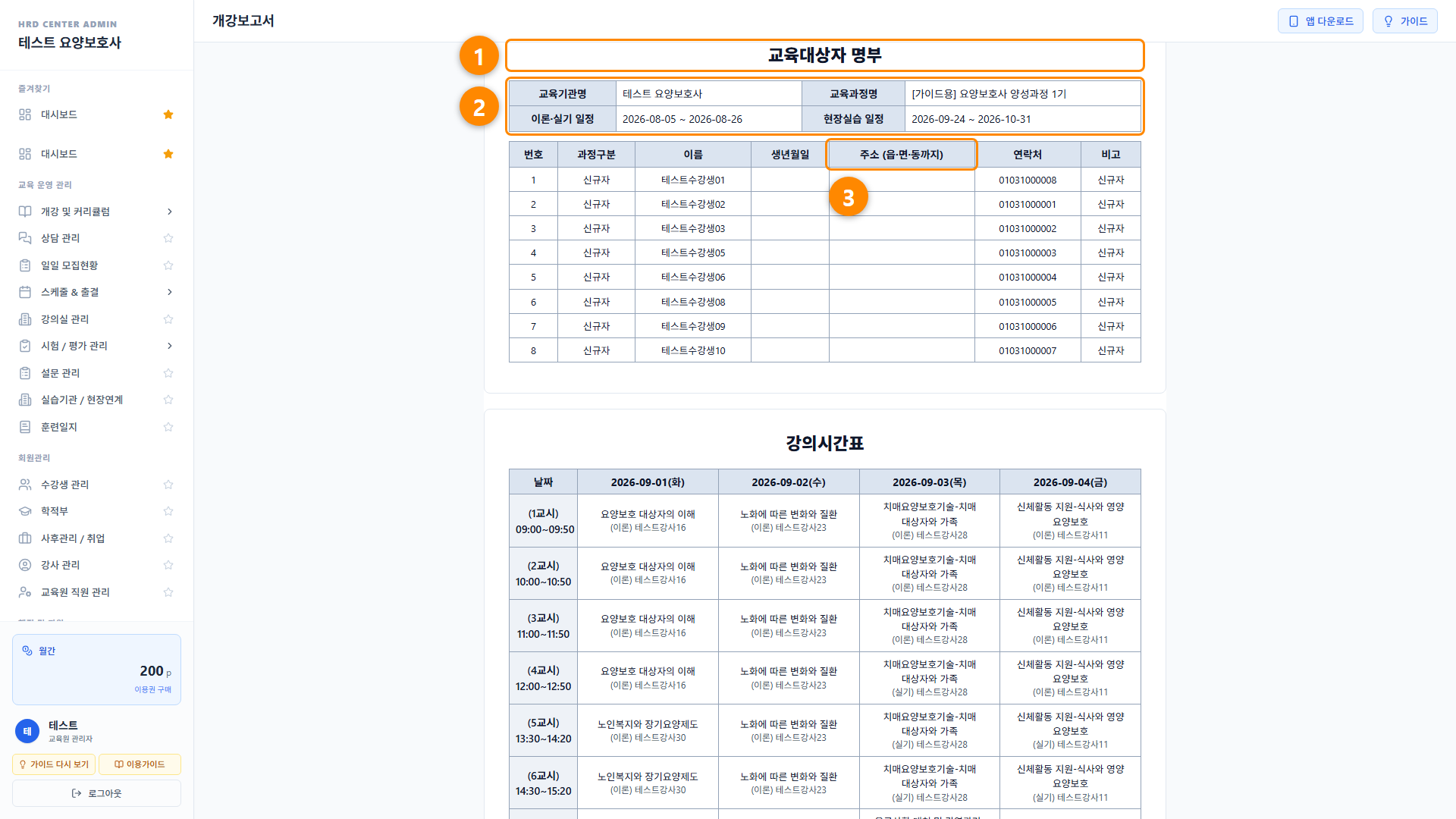
Task: Click the 강의실 관리 building icon
Action: [x=25, y=319]
